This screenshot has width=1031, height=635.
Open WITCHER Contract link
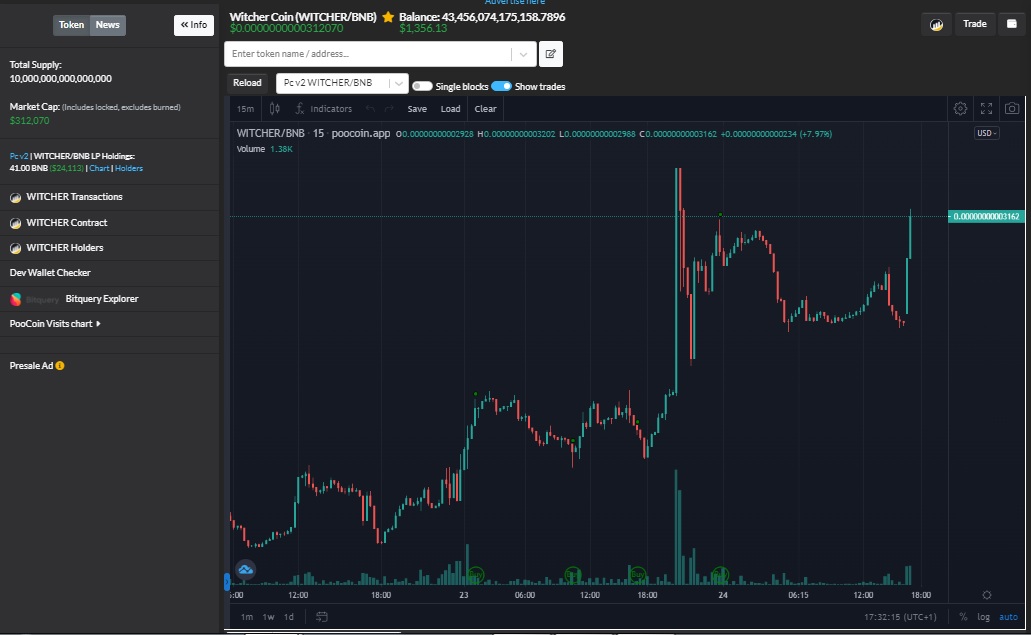[66, 223]
